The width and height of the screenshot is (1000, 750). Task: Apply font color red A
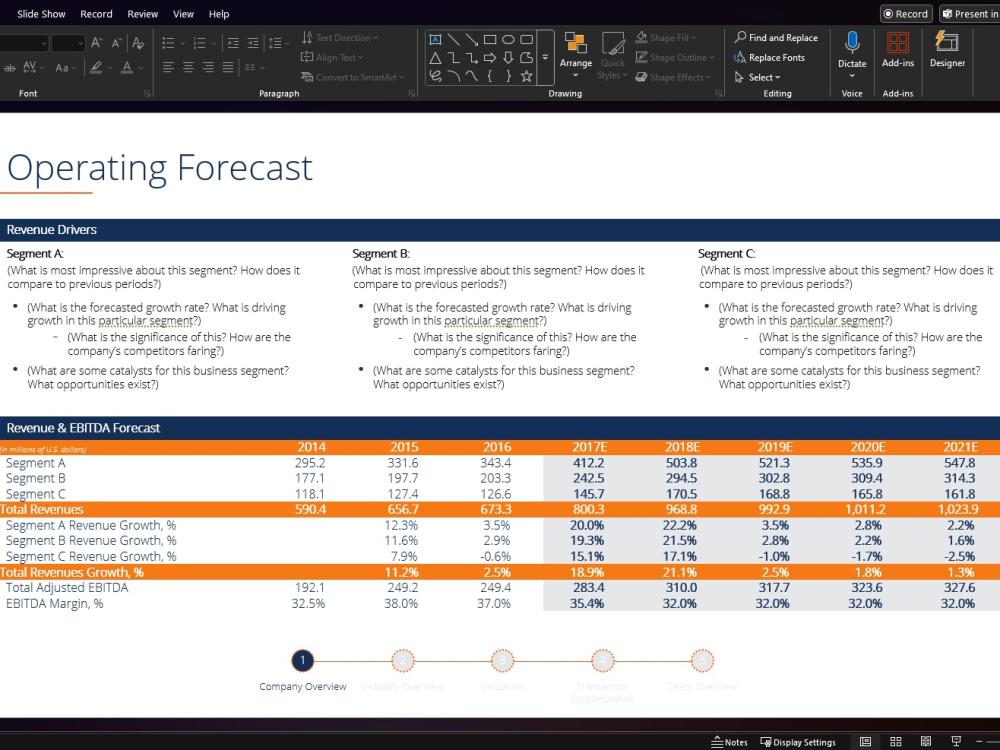pyautogui.click(x=127, y=68)
